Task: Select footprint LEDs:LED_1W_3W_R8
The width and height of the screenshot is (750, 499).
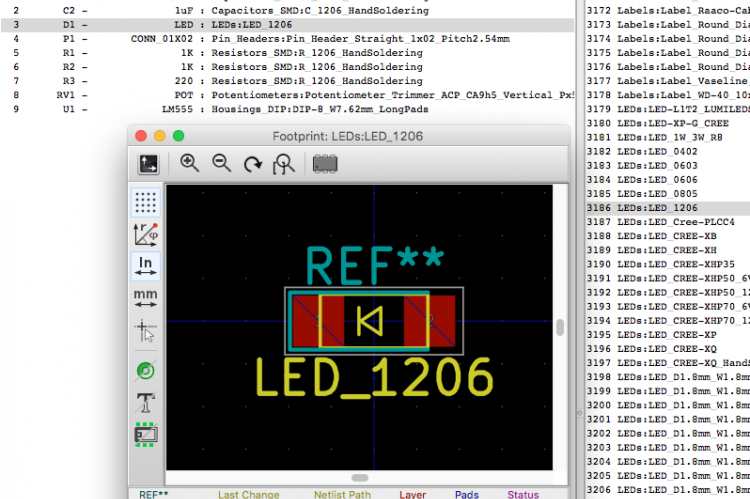Action: click(x=668, y=138)
